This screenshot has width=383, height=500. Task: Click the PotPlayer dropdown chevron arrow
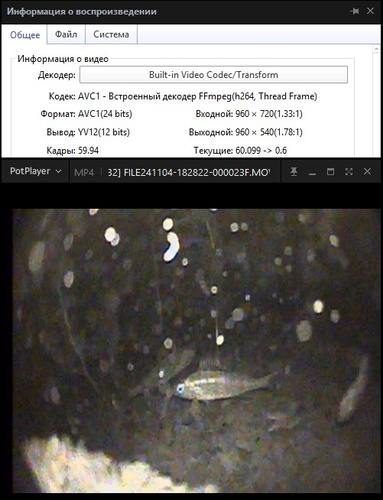click(58, 171)
